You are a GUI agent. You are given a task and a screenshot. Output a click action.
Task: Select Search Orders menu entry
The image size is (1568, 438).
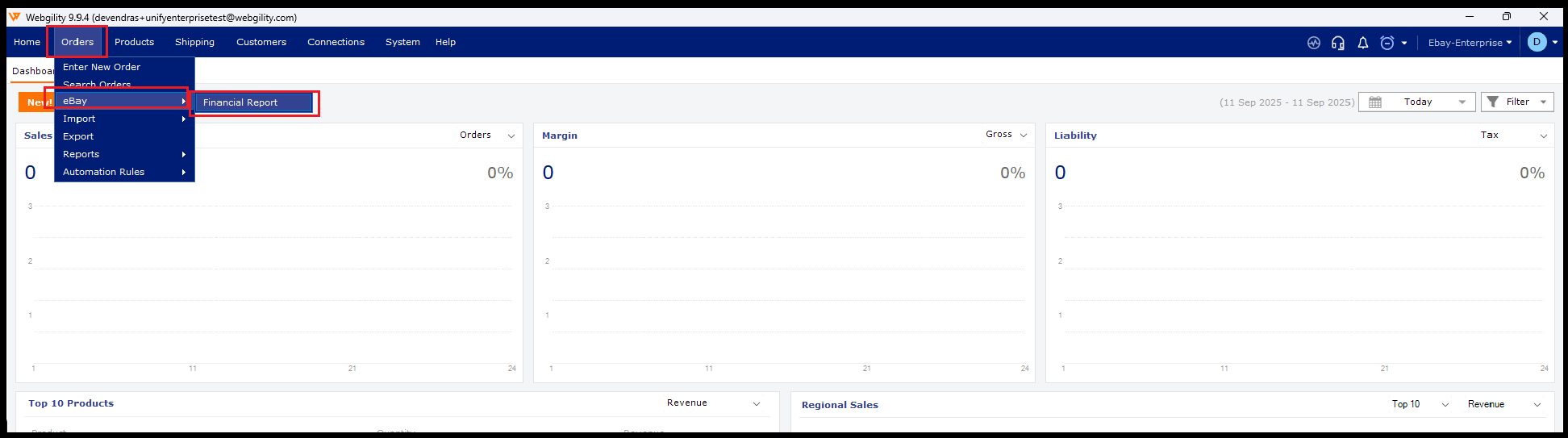point(124,84)
